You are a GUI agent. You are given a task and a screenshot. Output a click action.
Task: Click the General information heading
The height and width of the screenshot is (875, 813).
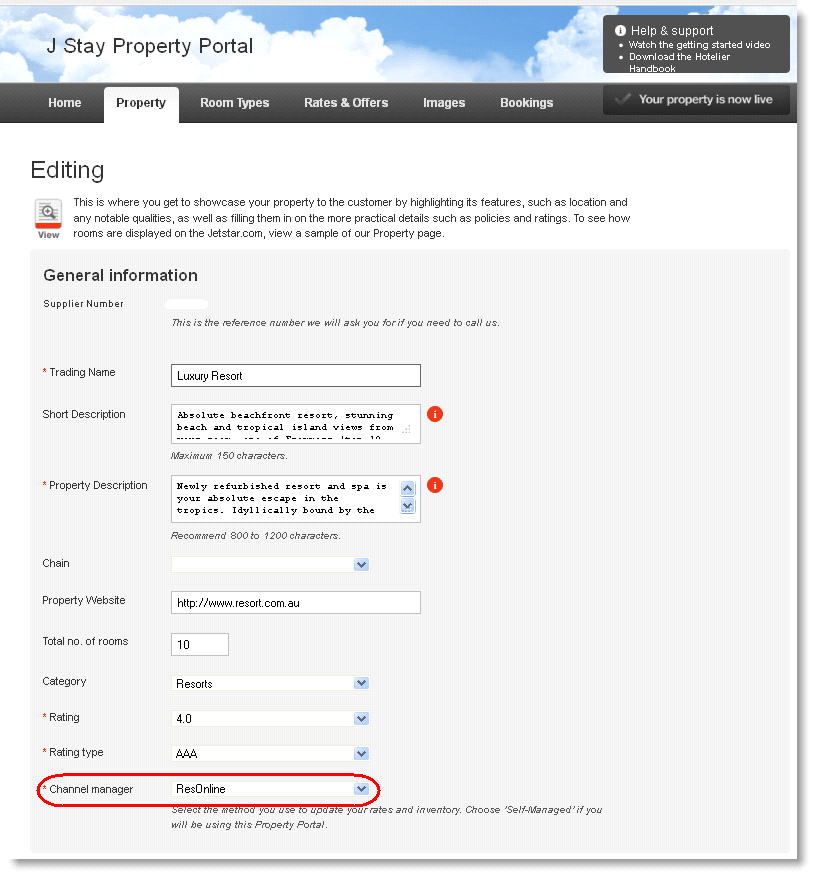[121, 275]
